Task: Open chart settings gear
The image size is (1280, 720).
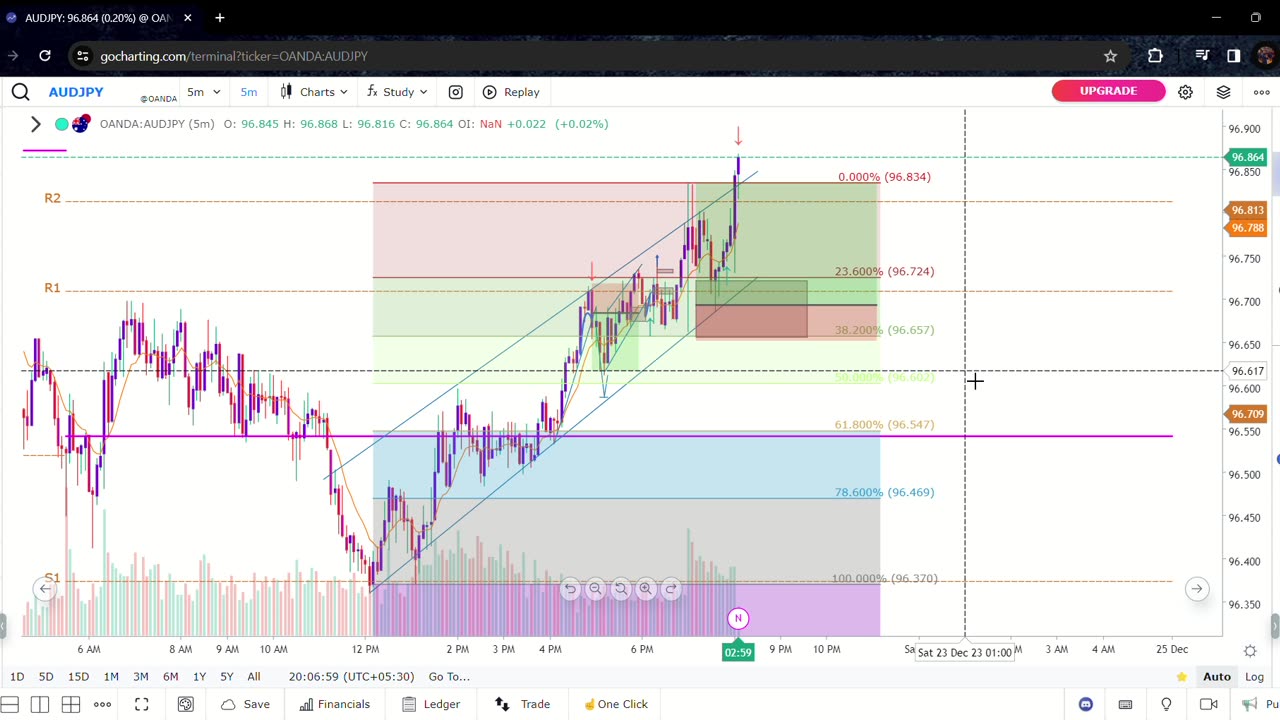Action: 1185,92
